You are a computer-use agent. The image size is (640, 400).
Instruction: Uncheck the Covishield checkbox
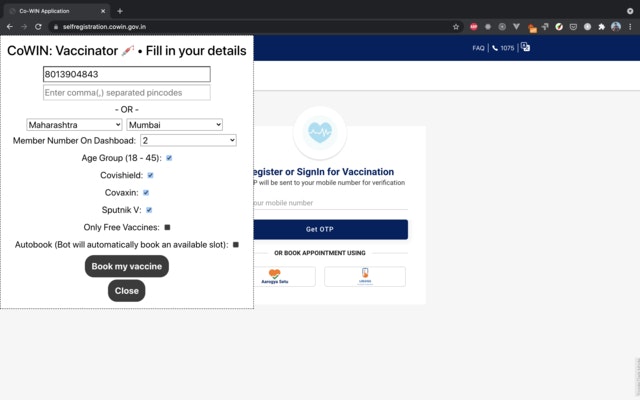pos(150,175)
